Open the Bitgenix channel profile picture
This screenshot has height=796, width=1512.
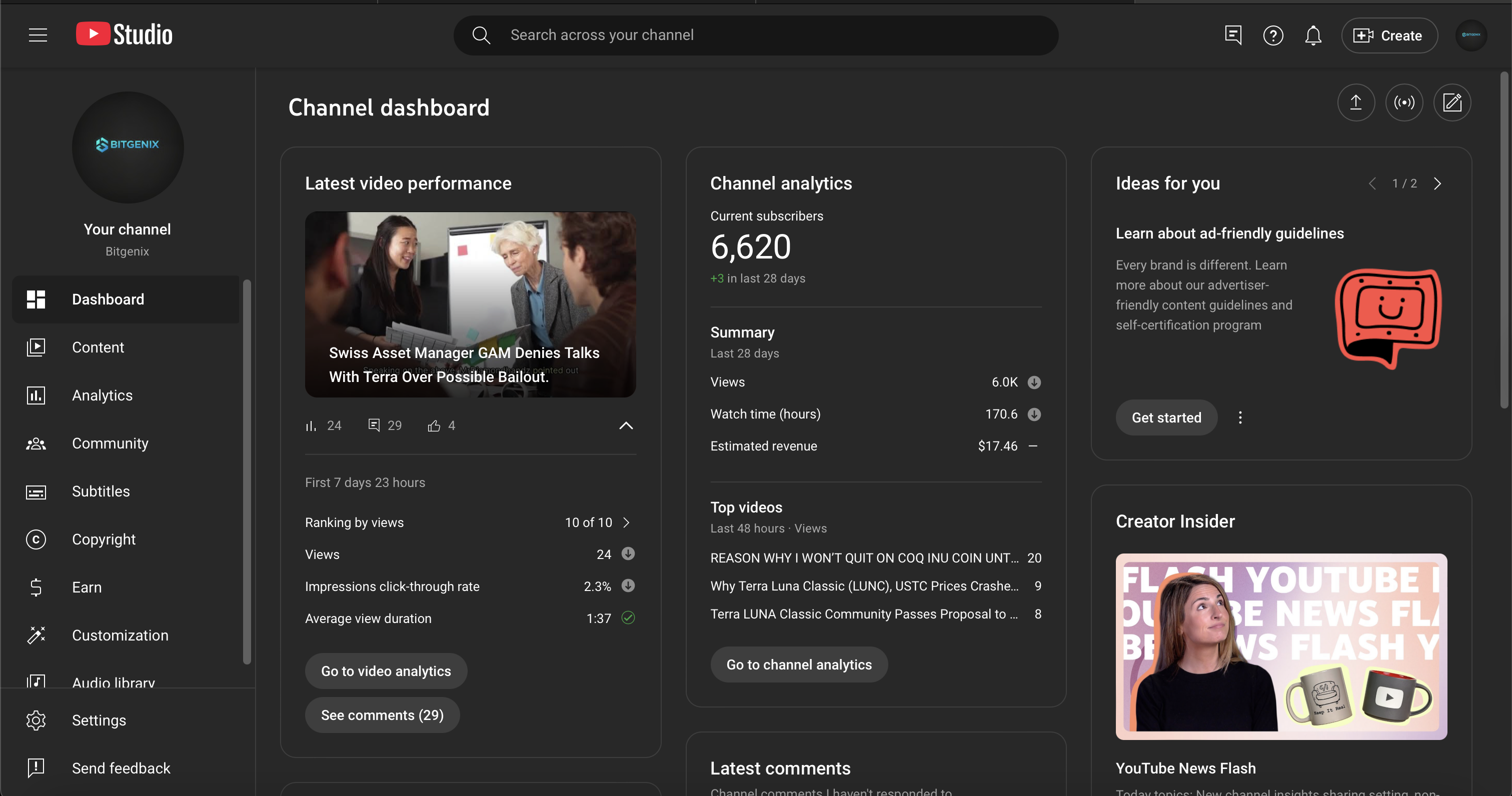click(128, 147)
